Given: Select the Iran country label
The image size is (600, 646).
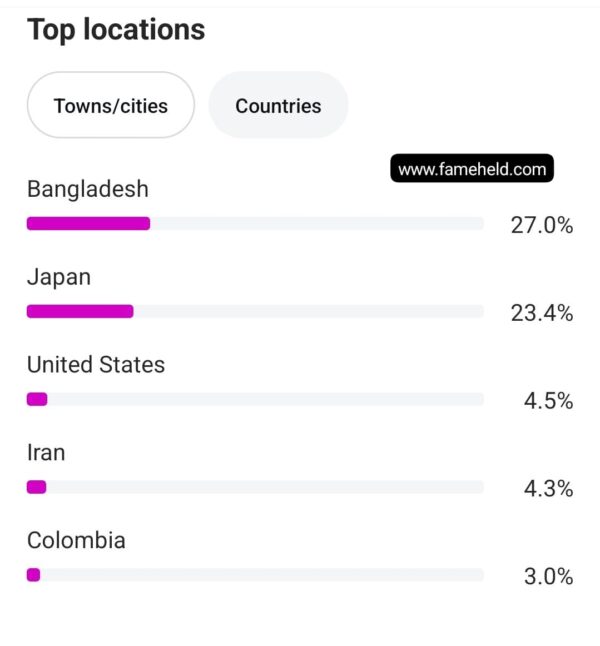Looking at the screenshot, I should click(46, 452).
